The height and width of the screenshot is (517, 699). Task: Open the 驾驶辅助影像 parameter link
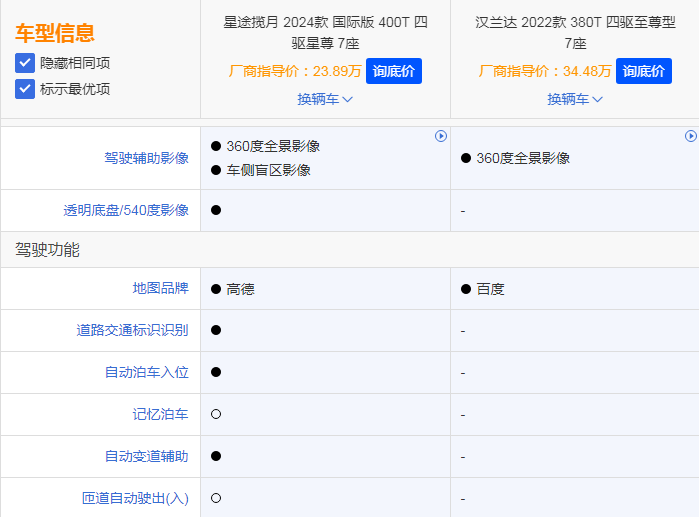tap(146, 158)
